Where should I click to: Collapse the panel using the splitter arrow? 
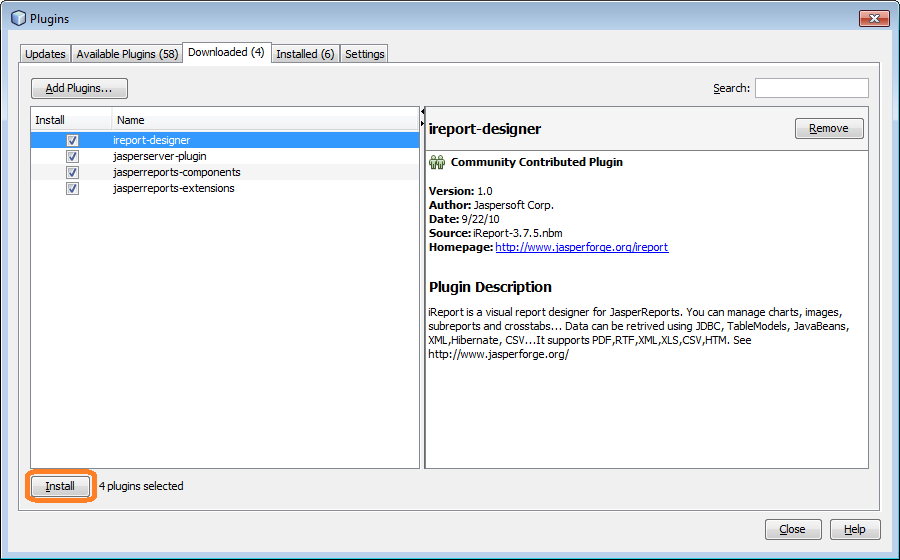[422, 112]
